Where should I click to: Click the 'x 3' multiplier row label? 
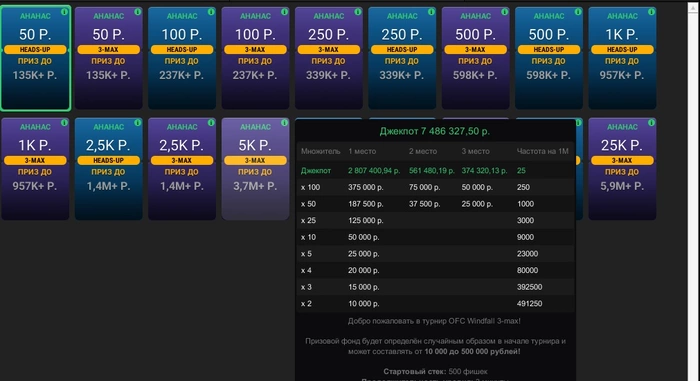click(306, 287)
